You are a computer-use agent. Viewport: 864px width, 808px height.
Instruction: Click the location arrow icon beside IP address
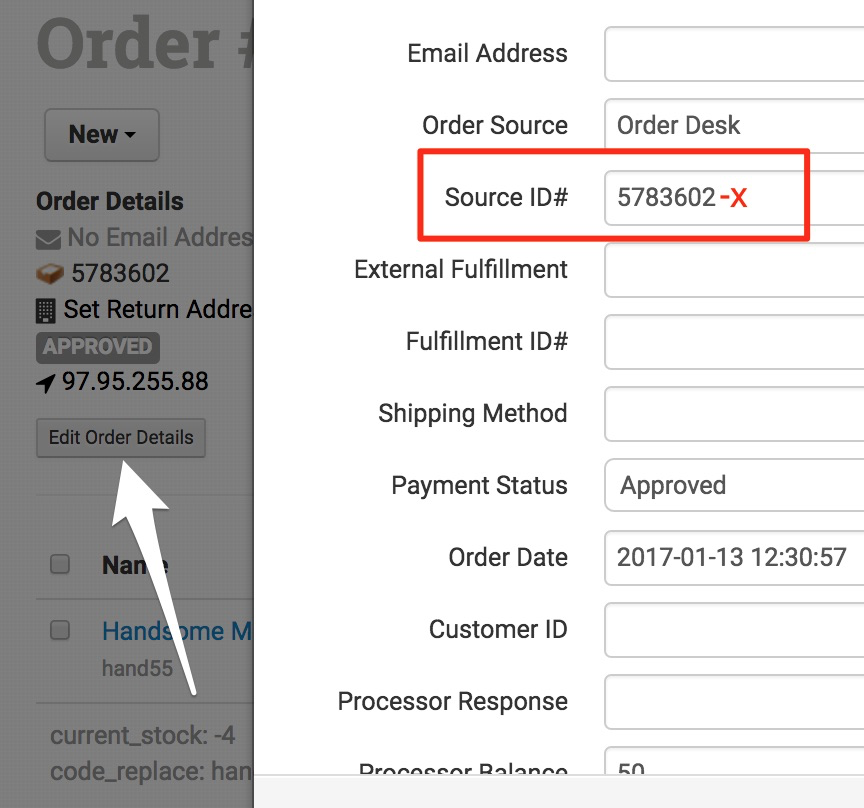click(46, 382)
